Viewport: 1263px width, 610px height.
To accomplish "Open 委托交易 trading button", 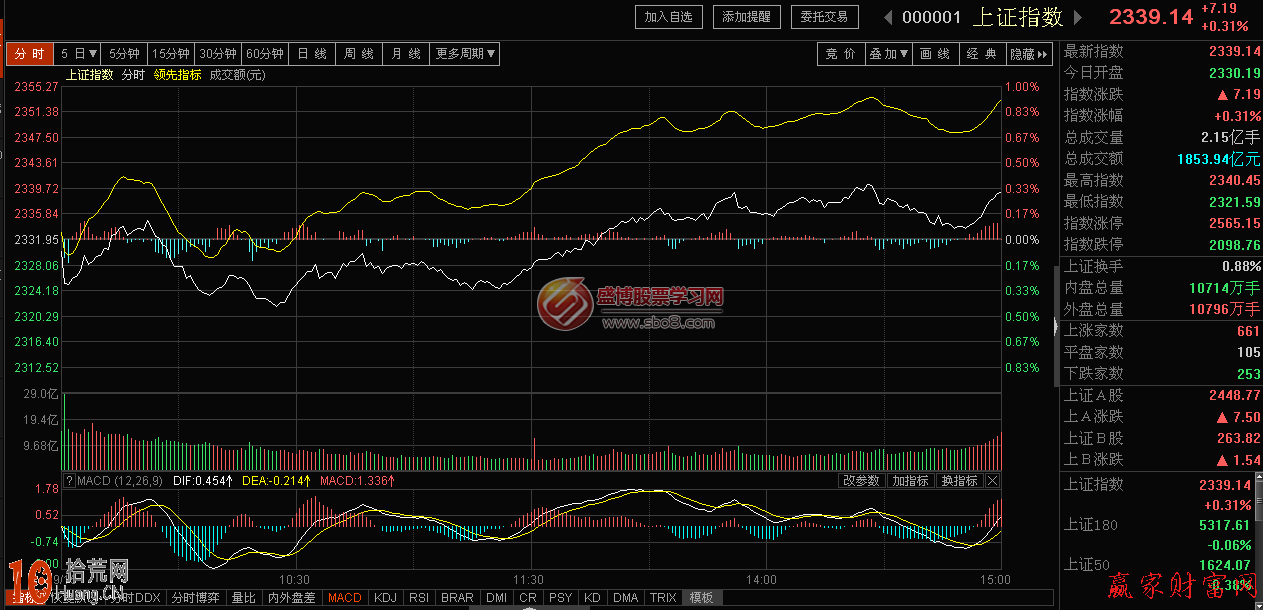I will 825,17.
